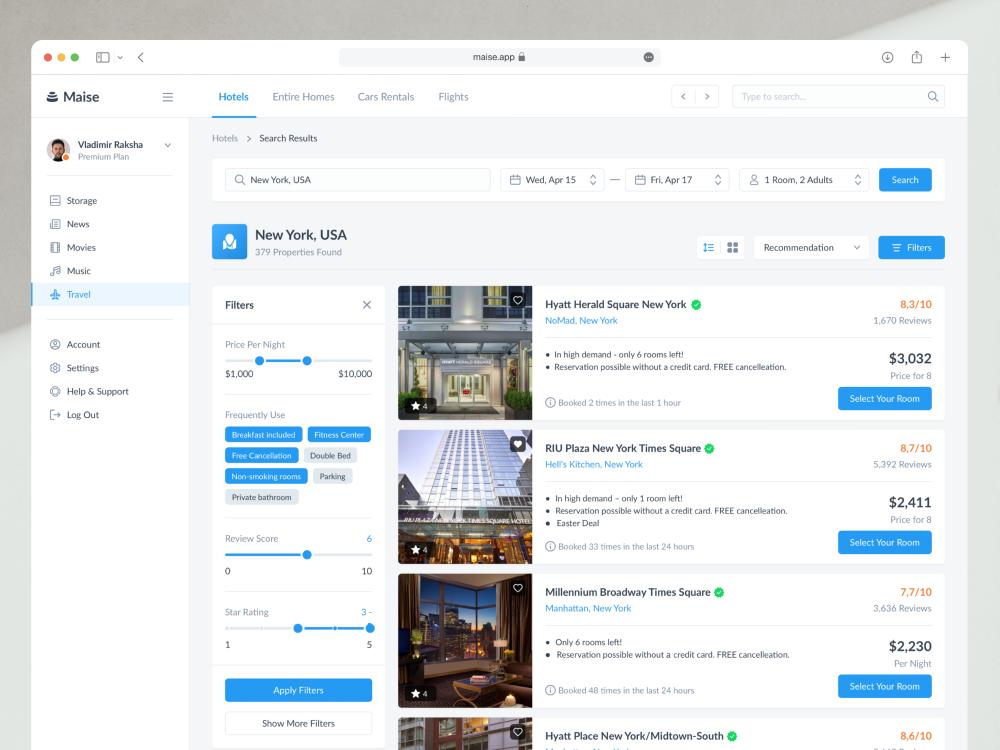Select Your Room for RIU Plaza
1000x750 pixels.
[x=885, y=543]
